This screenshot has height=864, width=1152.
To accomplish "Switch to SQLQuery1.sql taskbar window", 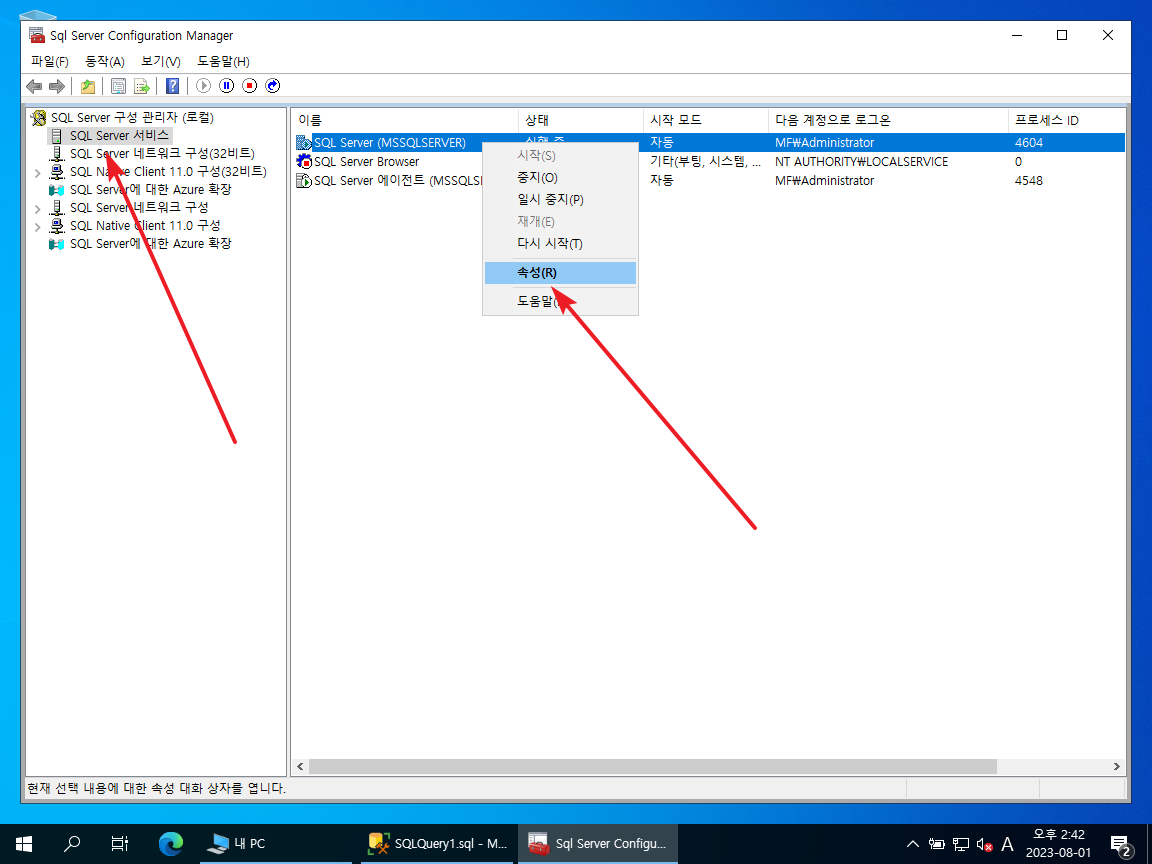I will click(x=438, y=843).
